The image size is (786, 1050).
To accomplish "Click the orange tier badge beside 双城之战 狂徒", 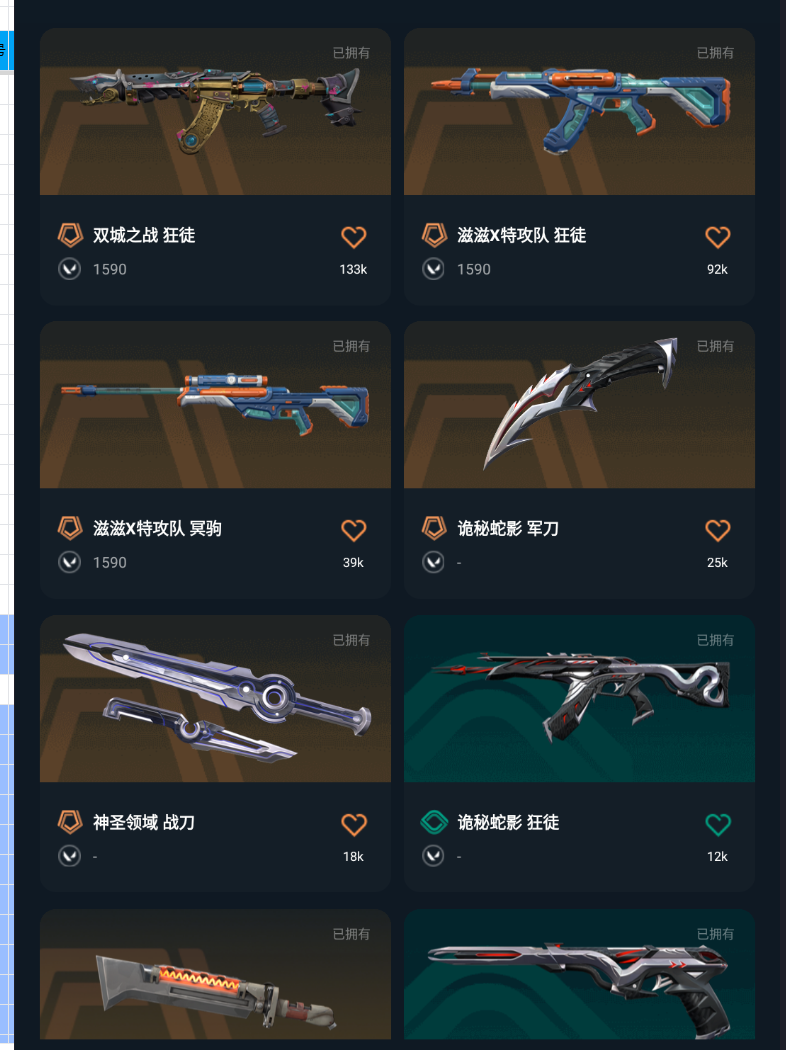I will (x=70, y=235).
